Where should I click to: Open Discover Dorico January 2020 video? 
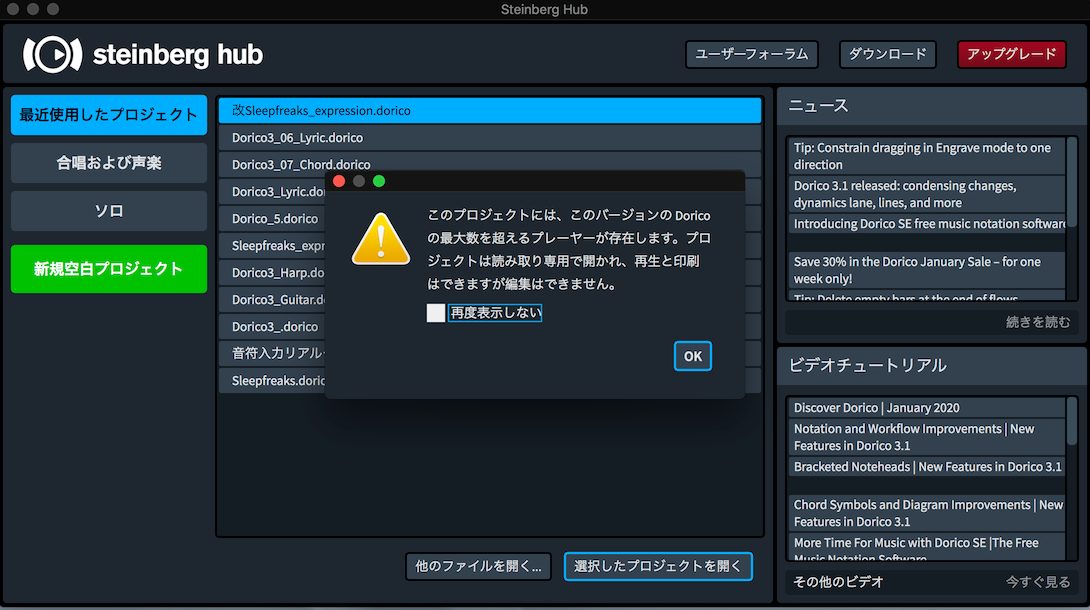[x=926, y=408]
